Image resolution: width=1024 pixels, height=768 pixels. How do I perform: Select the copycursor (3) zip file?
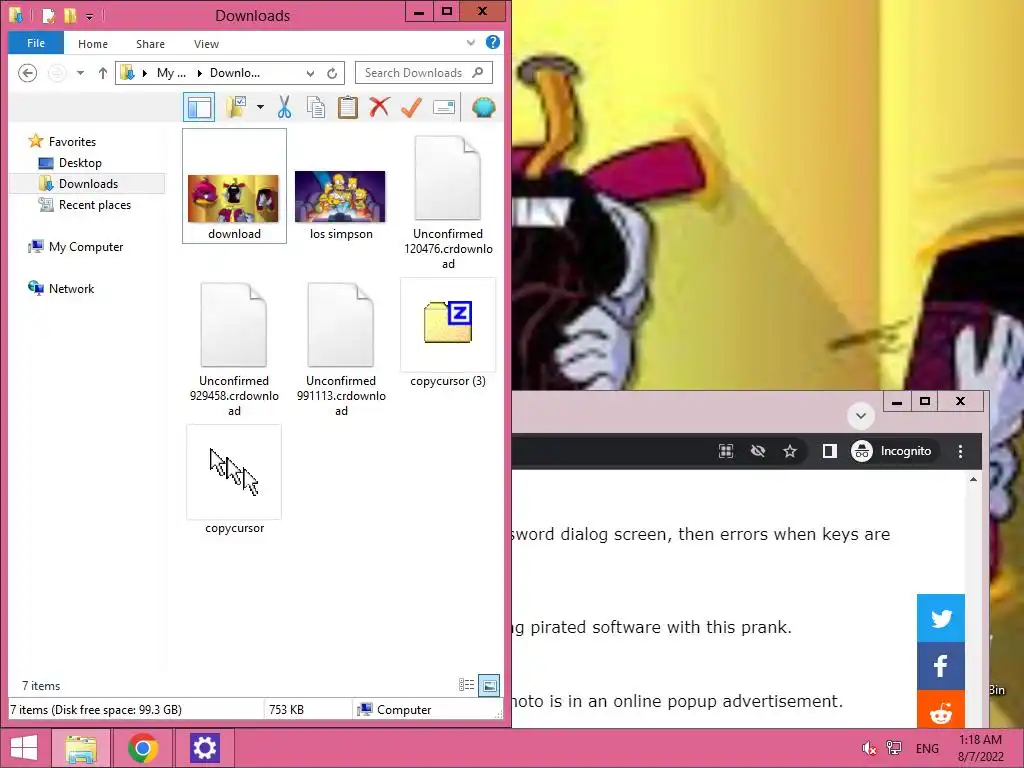(448, 333)
